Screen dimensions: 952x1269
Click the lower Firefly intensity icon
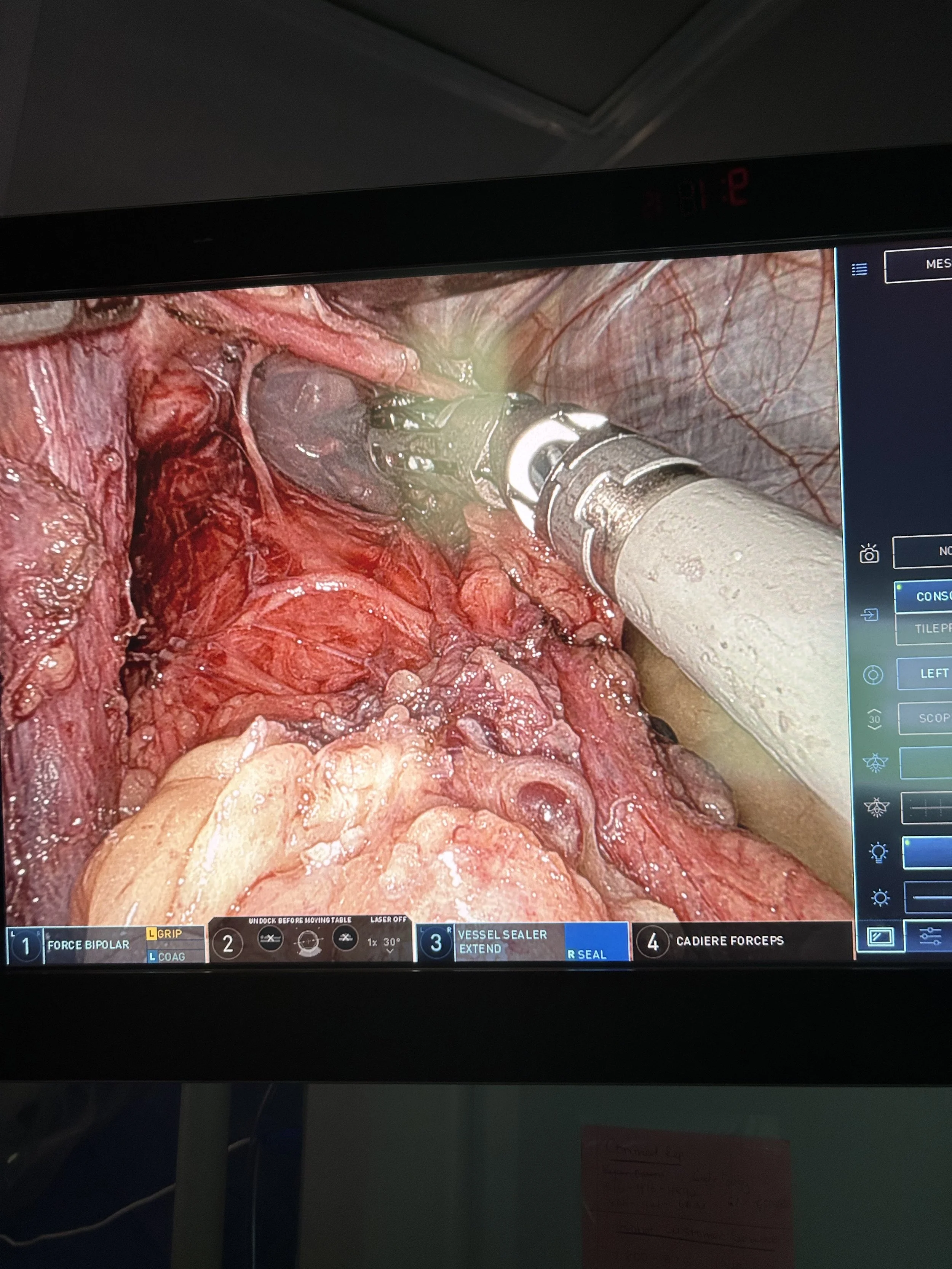pyautogui.click(x=876, y=808)
